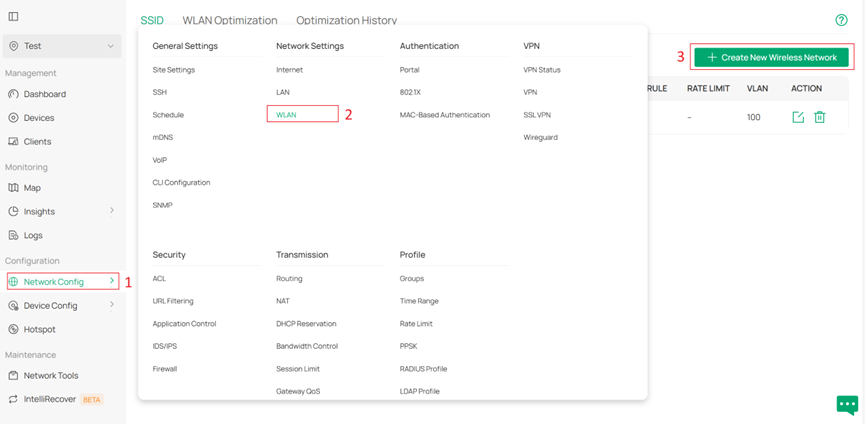865x424 pixels.
Task: Open the SNMP menu entry
Action: click(x=163, y=205)
